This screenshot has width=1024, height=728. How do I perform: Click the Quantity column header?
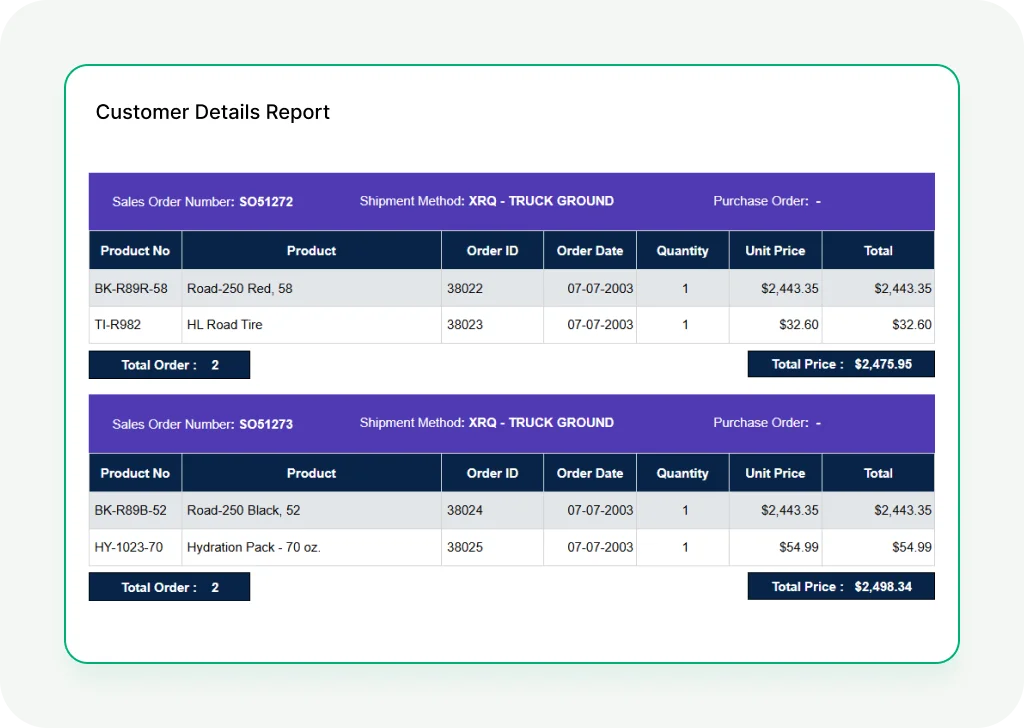point(682,250)
